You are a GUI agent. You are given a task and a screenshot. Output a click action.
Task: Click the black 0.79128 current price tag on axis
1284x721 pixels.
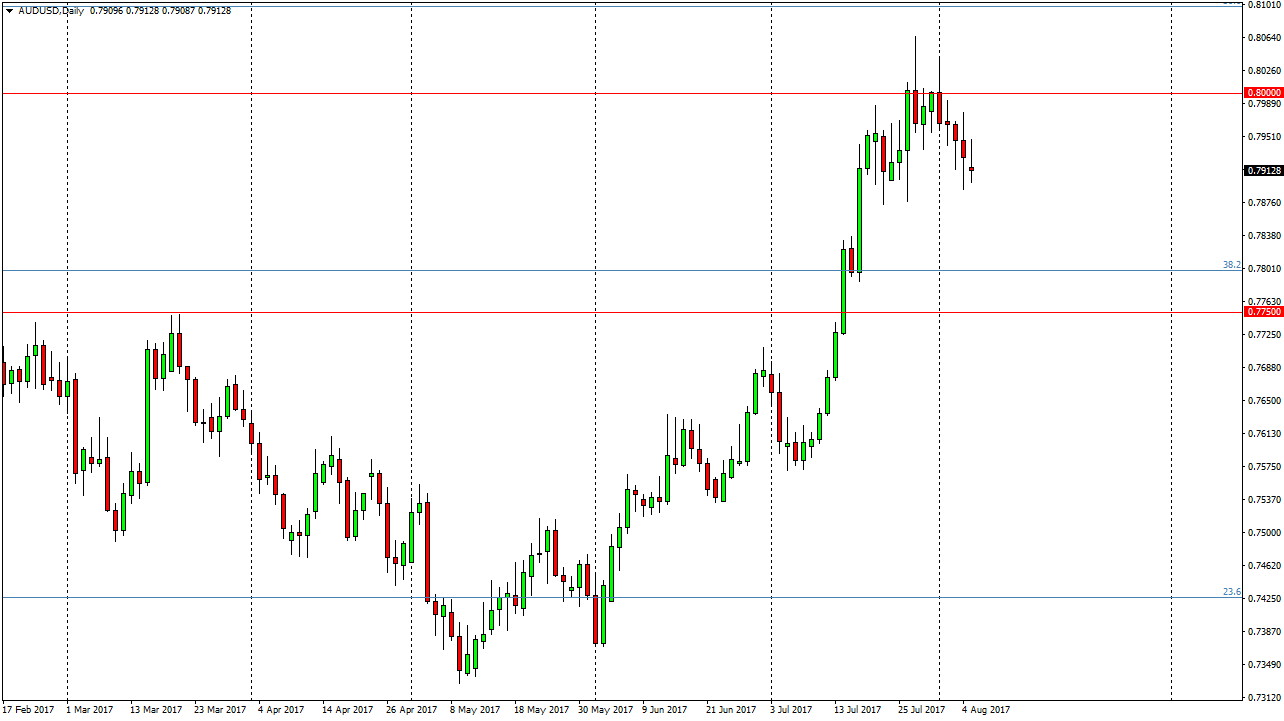[1263, 171]
